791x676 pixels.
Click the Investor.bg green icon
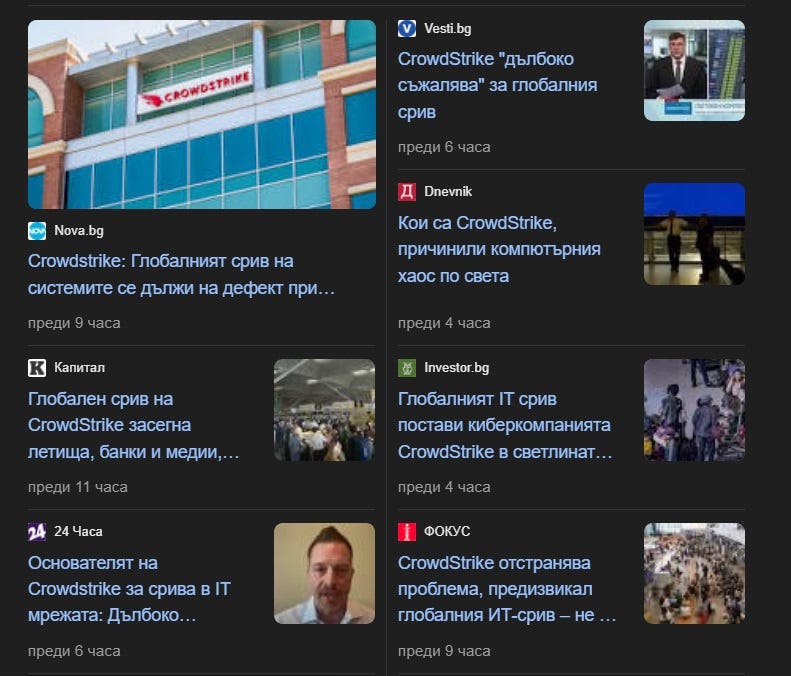[x=407, y=368]
